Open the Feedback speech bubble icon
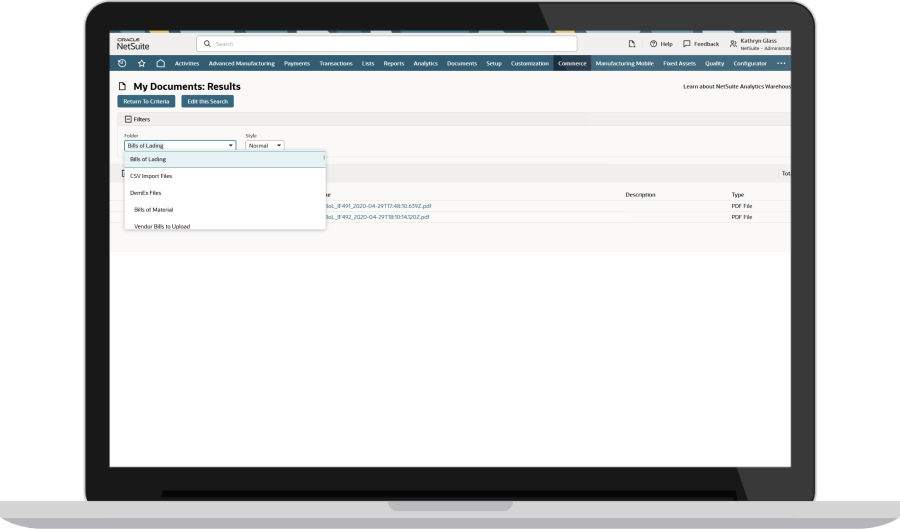This screenshot has width=900, height=529. pyautogui.click(x=687, y=44)
